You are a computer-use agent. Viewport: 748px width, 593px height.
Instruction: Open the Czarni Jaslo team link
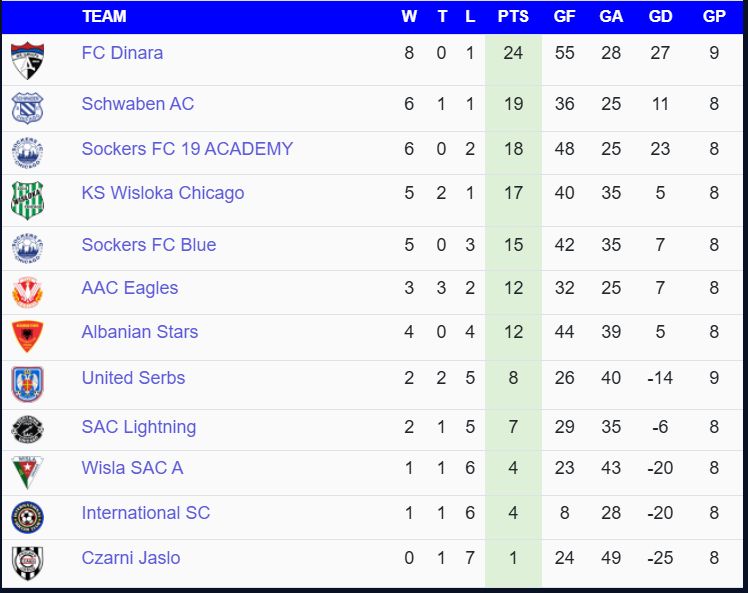point(131,558)
